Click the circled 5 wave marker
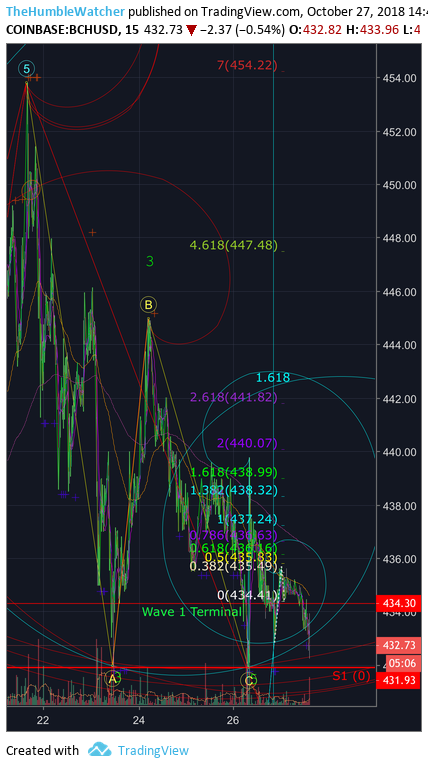This screenshot has height=768, width=428. click(26, 69)
